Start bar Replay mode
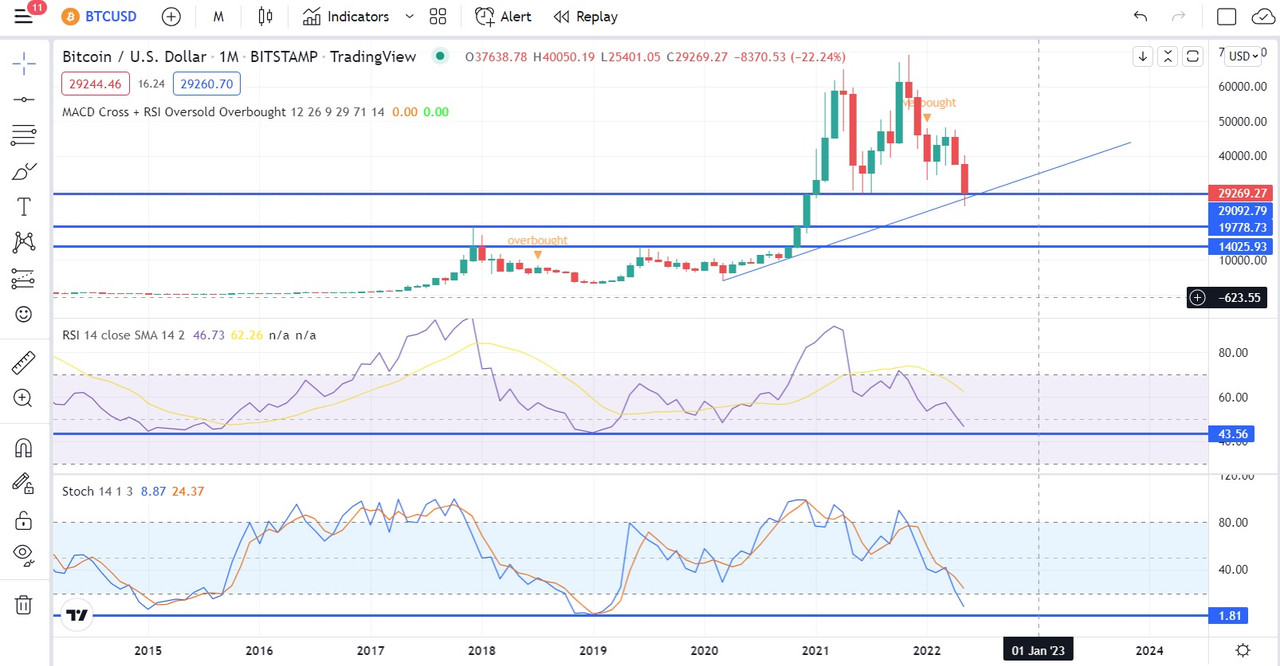 [x=586, y=16]
